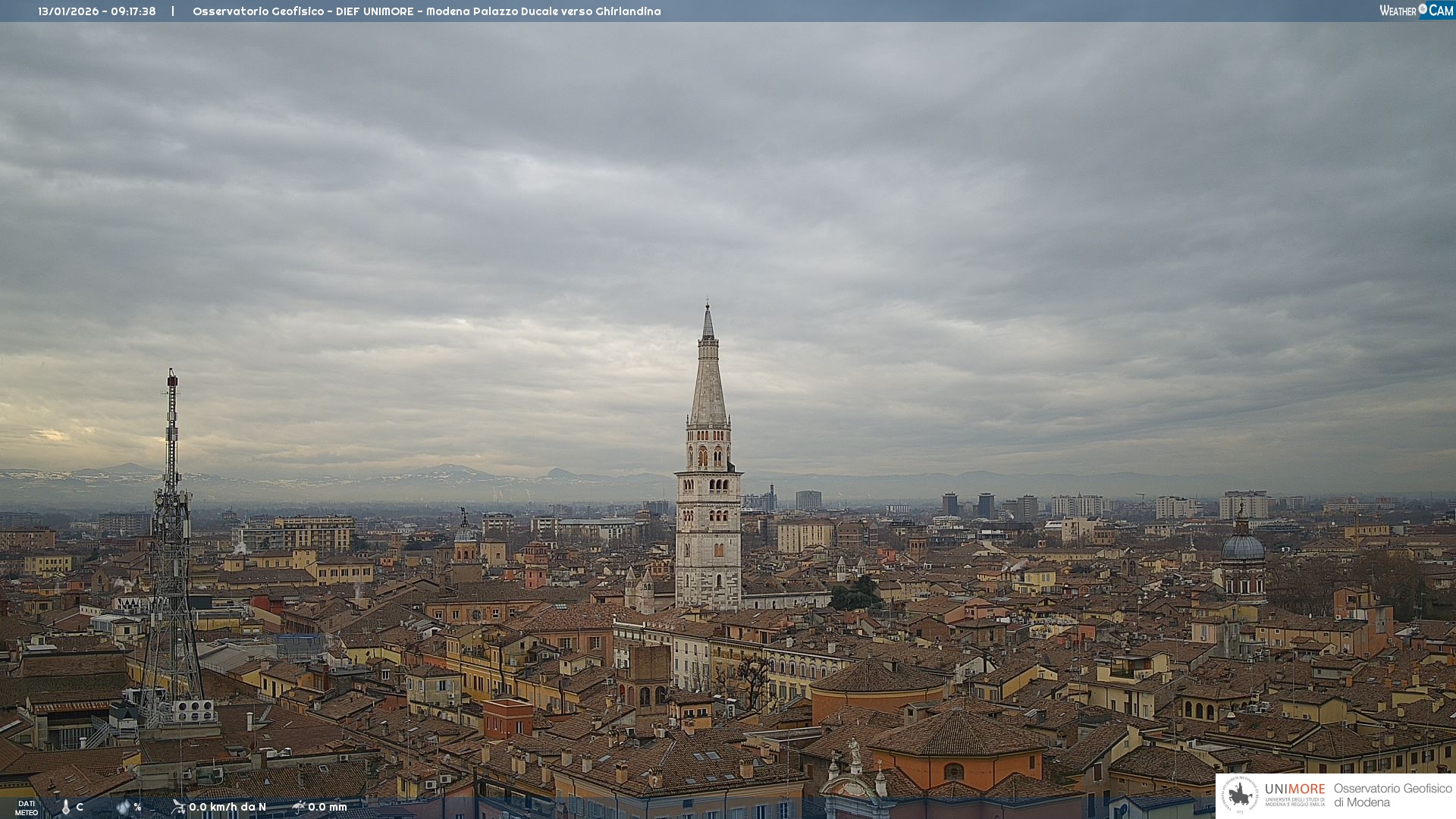This screenshot has width=1456, height=819.
Task: Click the temperature C unit label
Action: [x=80, y=808]
